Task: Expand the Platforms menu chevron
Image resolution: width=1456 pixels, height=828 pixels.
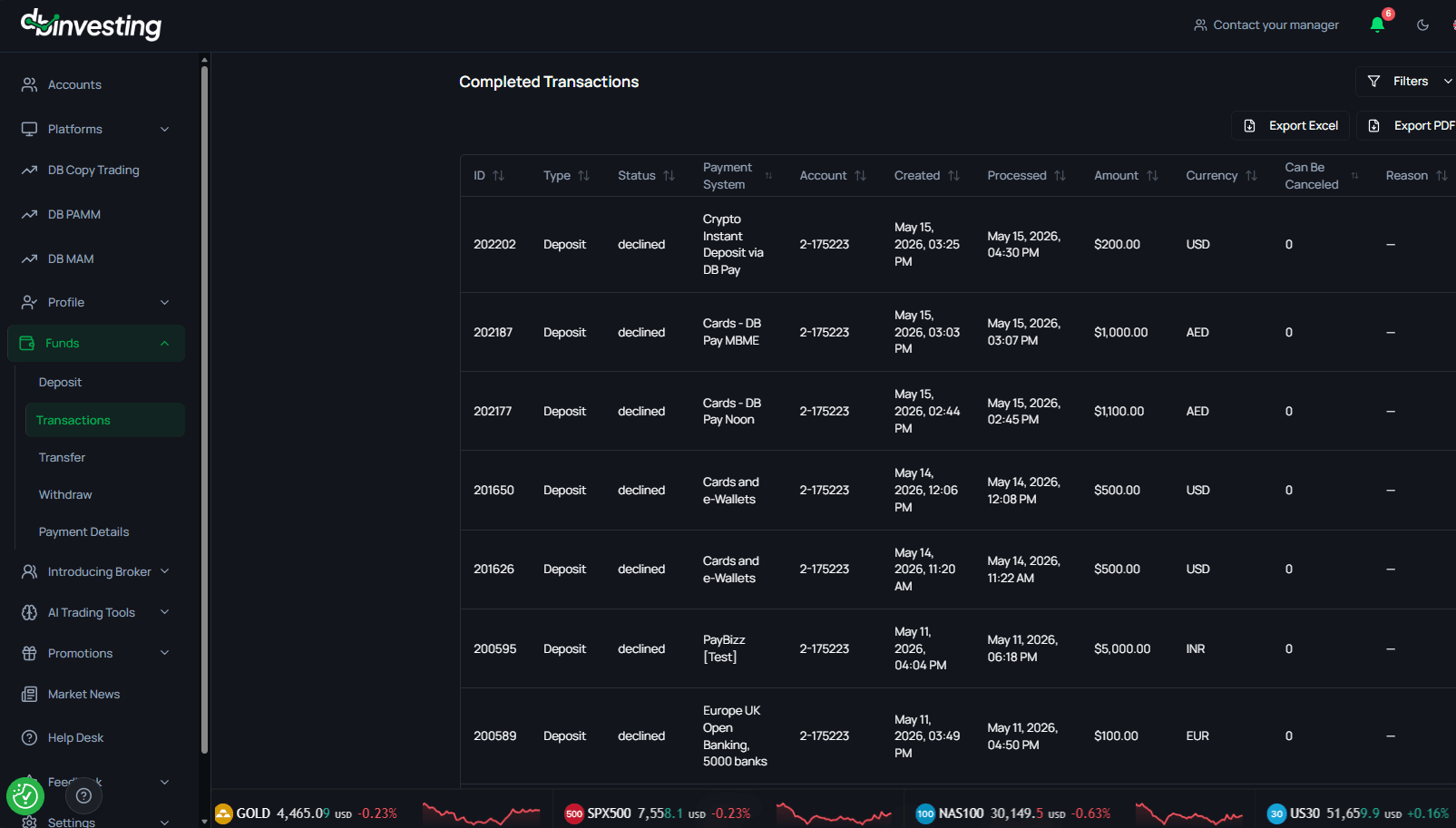Action: [x=164, y=129]
